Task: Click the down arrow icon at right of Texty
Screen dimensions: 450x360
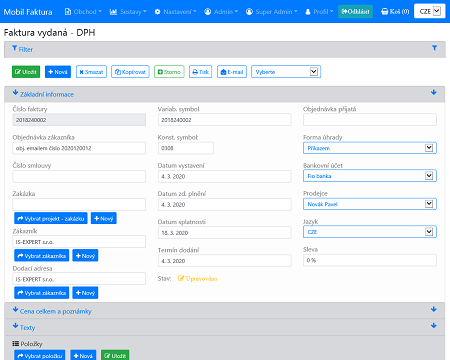Action: coord(434,326)
